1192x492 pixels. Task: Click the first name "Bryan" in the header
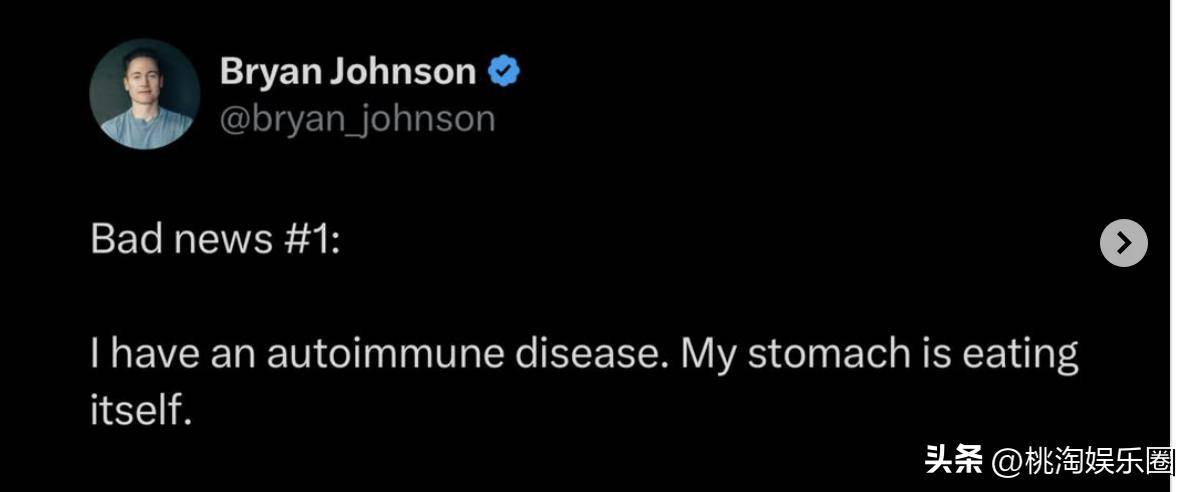272,72
